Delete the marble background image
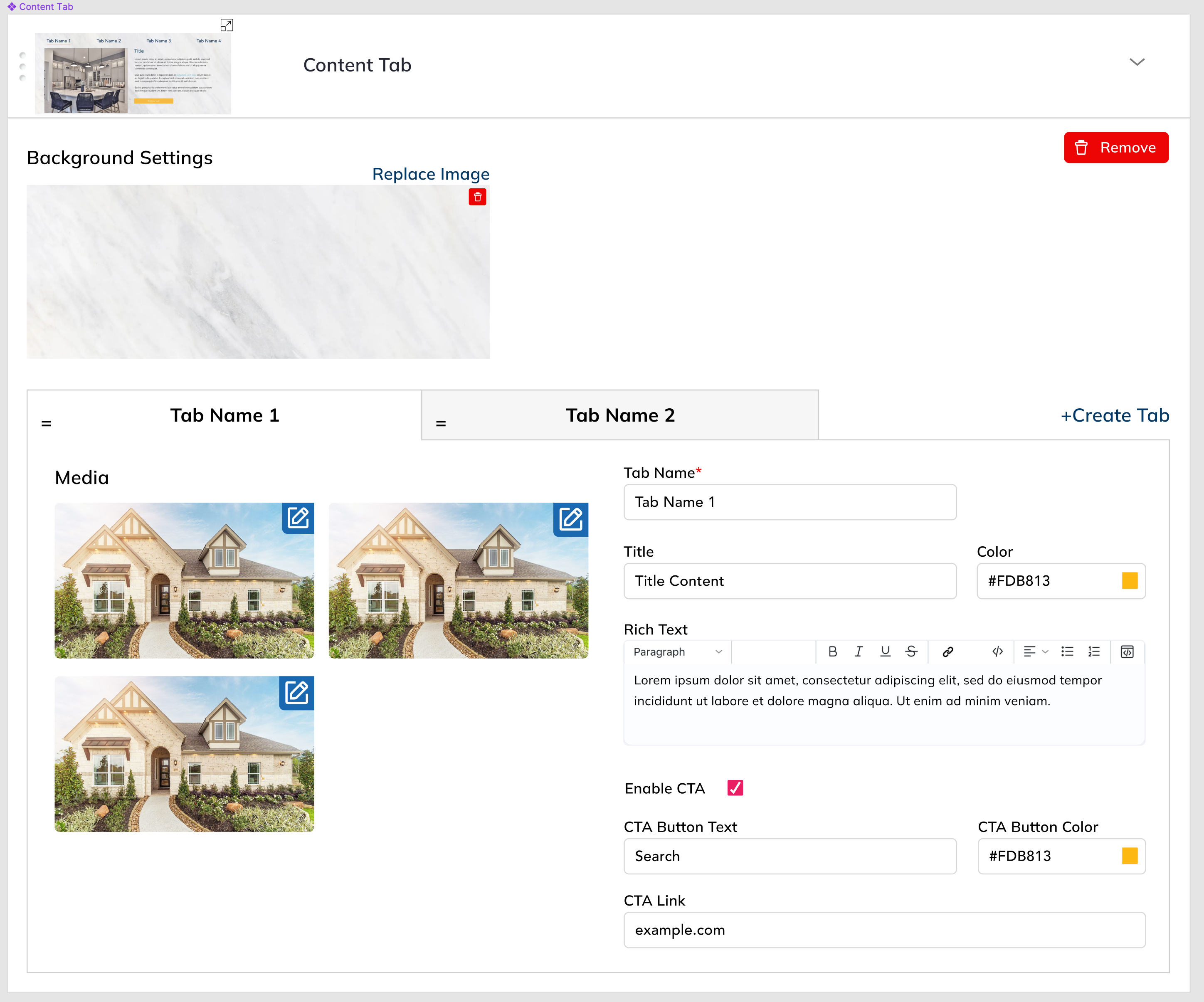 tap(477, 197)
